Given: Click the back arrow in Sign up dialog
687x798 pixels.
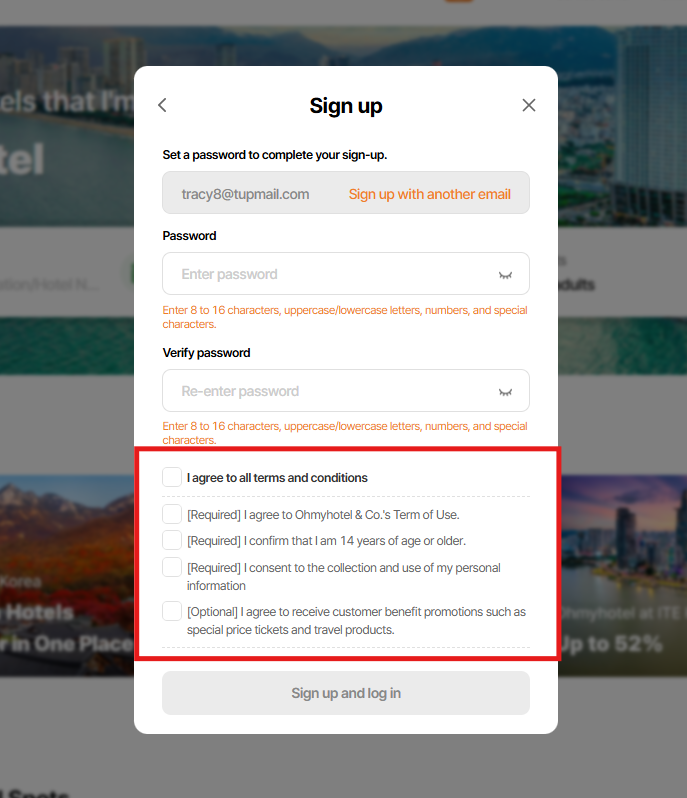Looking at the screenshot, I should point(162,105).
